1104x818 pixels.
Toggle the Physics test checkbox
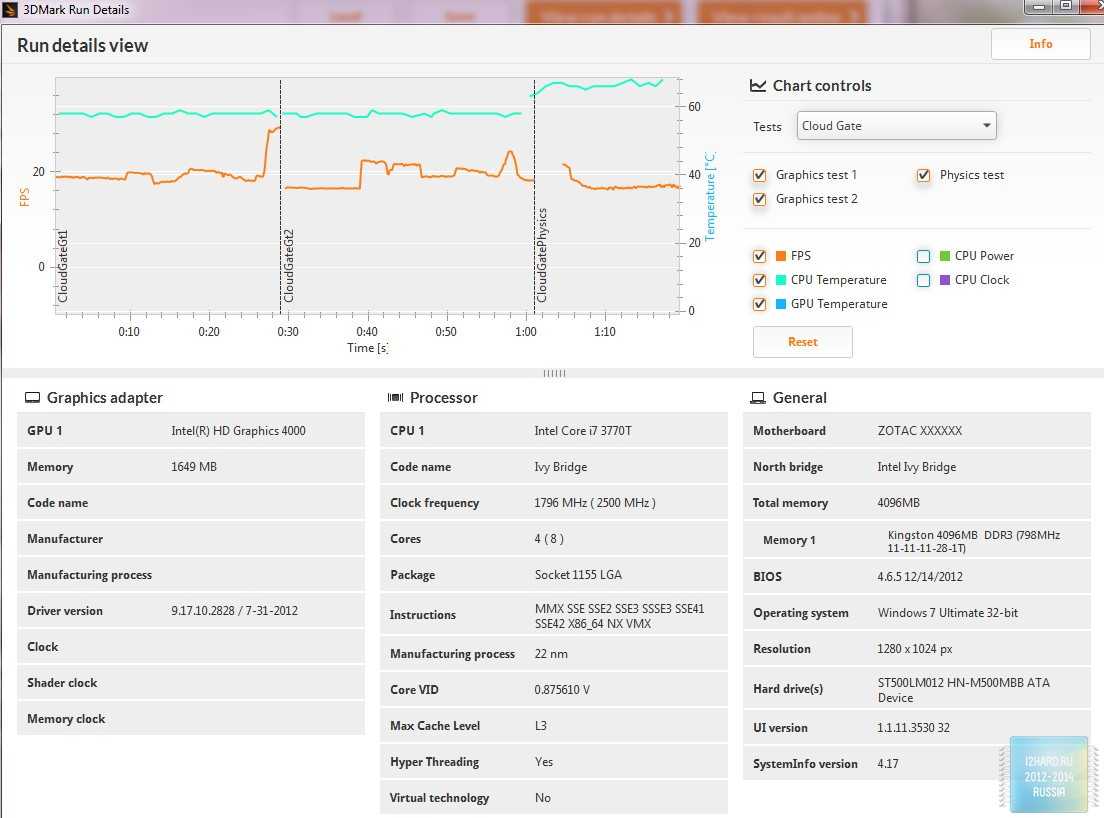click(x=924, y=175)
